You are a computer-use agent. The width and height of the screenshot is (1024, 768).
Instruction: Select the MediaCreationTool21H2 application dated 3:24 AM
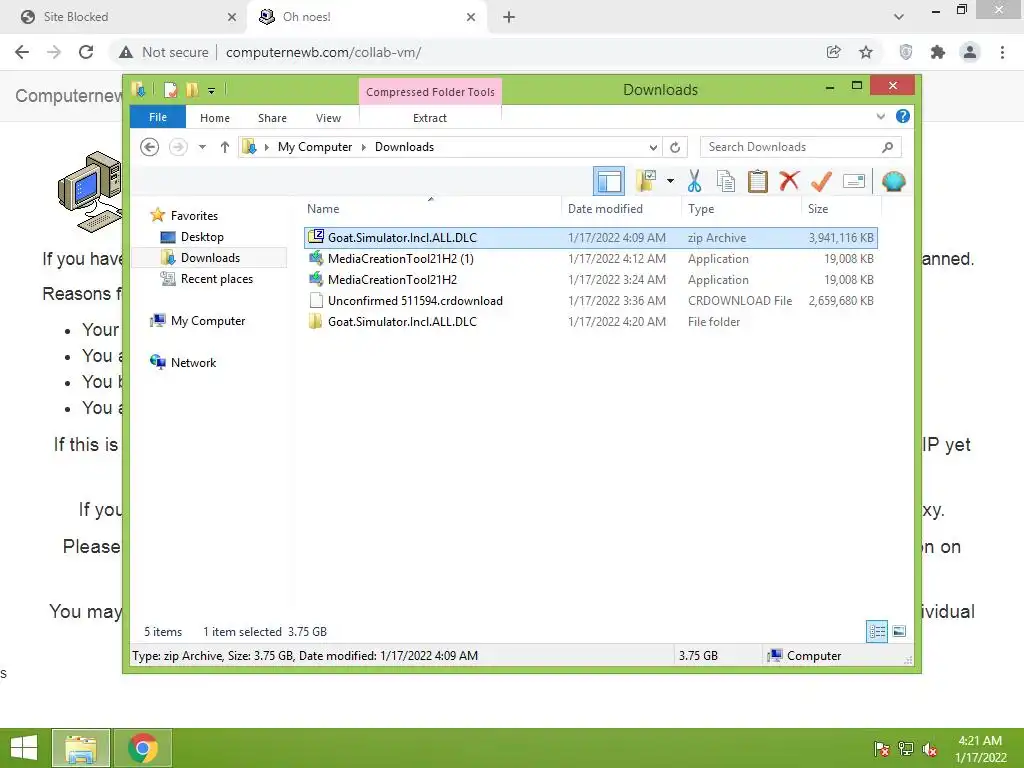tap(590, 280)
